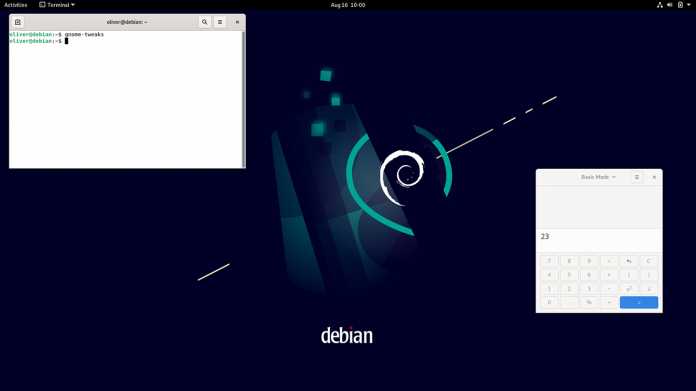Screen dimensions: 696x391
Task: Open the network status icon in the top bar
Action: (x=660, y=5)
